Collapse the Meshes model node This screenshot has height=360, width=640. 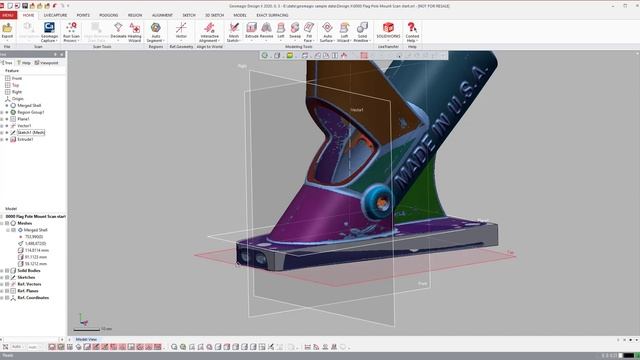click(2, 223)
